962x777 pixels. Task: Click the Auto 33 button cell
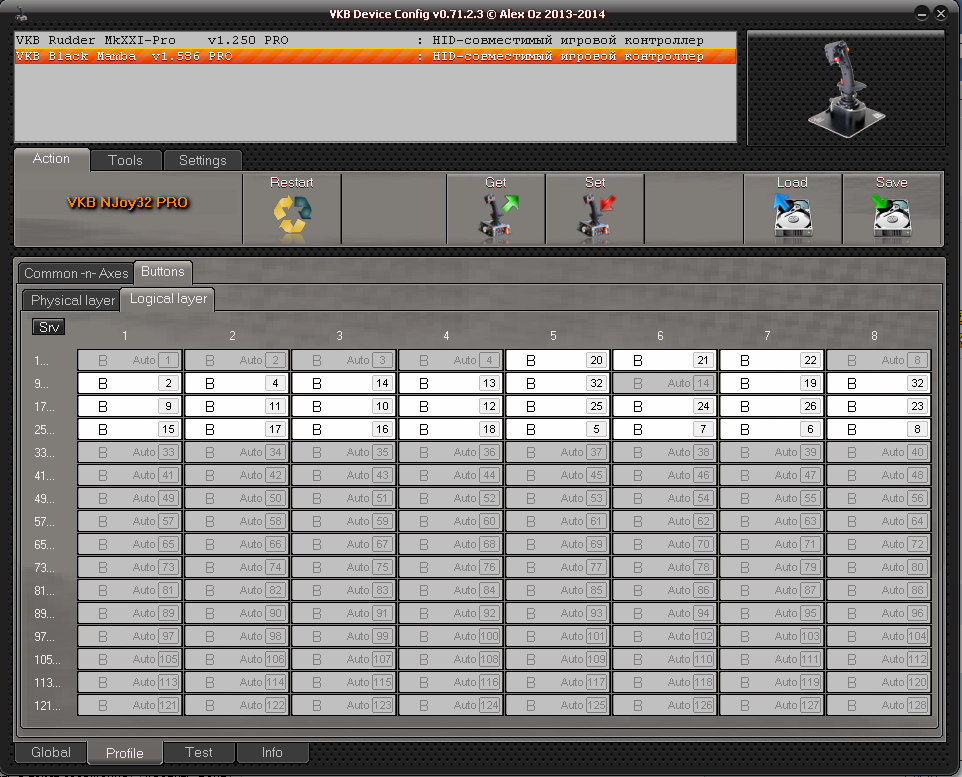pyautogui.click(x=129, y=452)
